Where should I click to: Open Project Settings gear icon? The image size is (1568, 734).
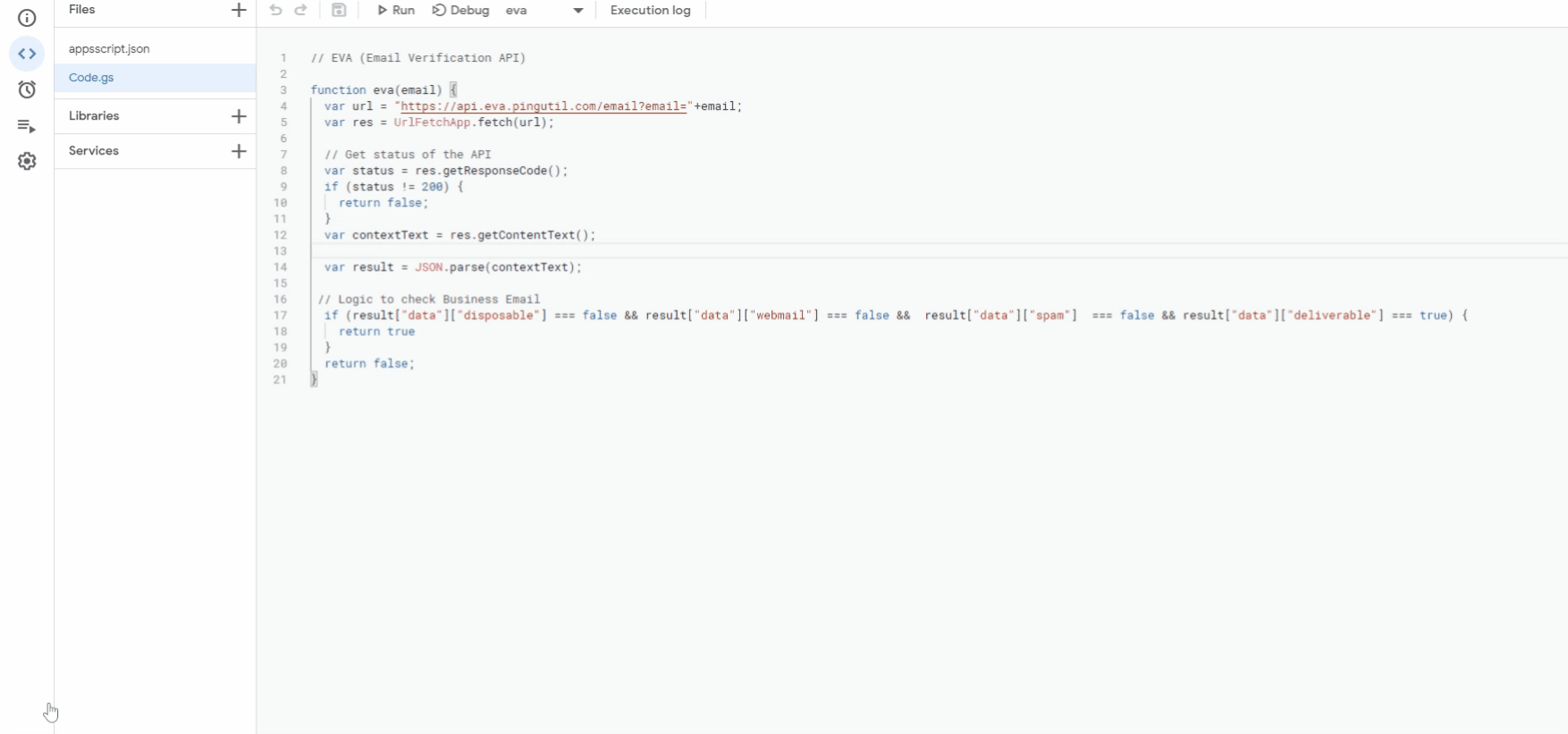click(27, 162)
